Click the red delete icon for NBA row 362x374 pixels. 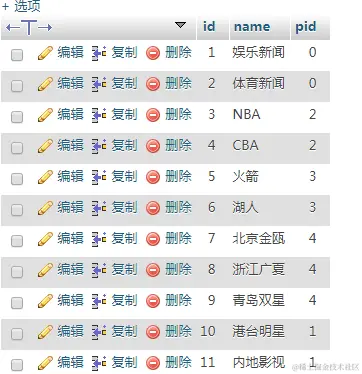tap(153, 115)
